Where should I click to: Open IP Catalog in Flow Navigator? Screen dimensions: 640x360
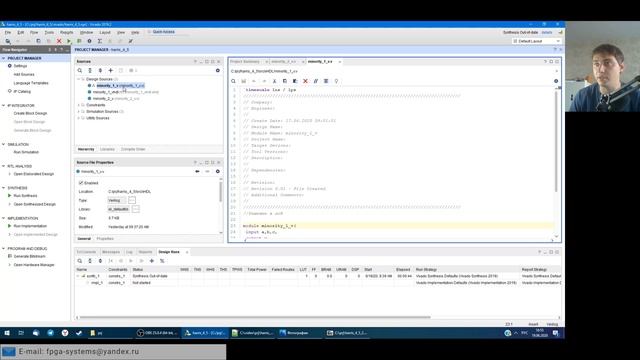click(x=22, y=92)
